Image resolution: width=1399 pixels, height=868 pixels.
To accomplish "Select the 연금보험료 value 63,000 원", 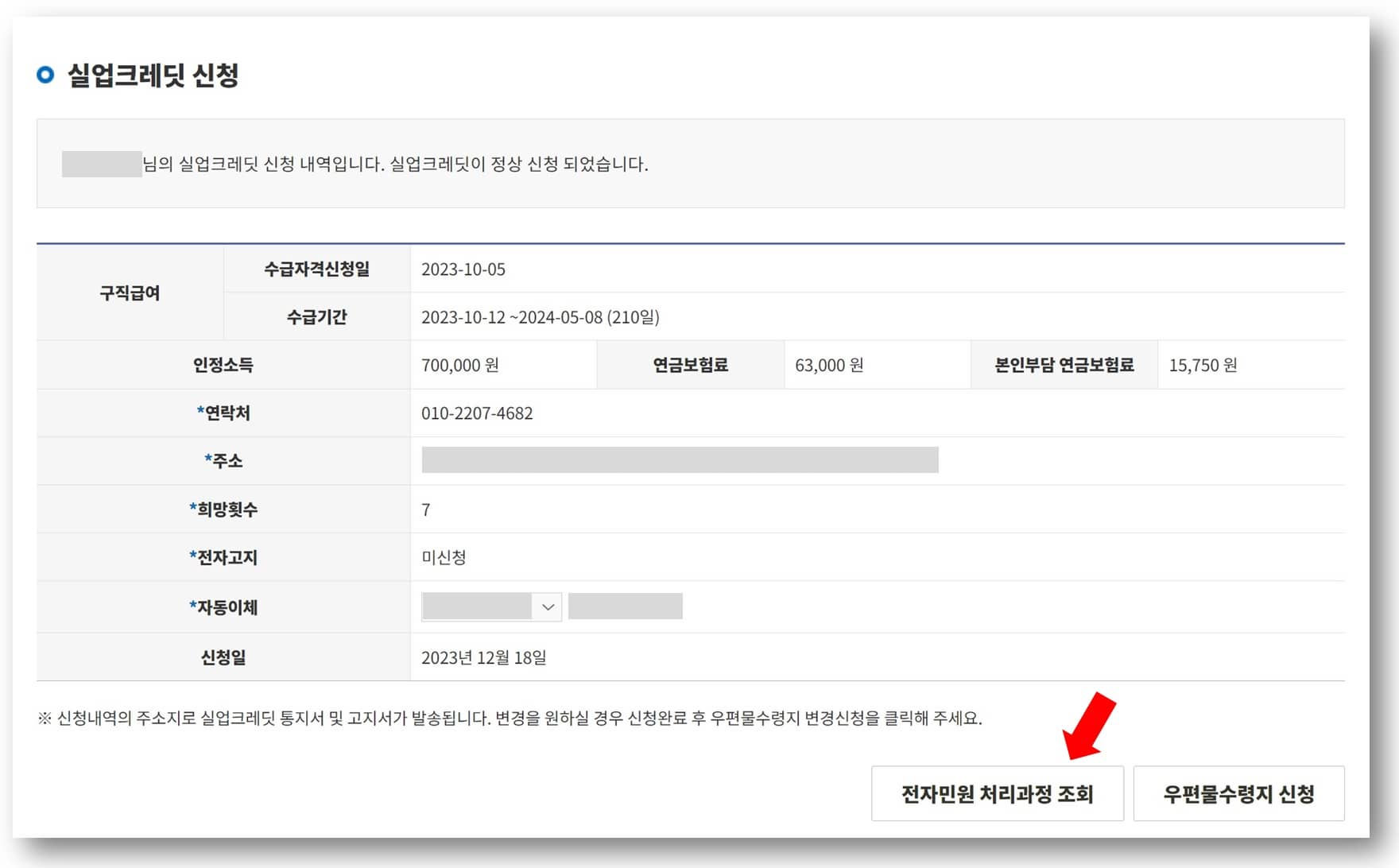I will pyautogui.click(x=827, y=365).
